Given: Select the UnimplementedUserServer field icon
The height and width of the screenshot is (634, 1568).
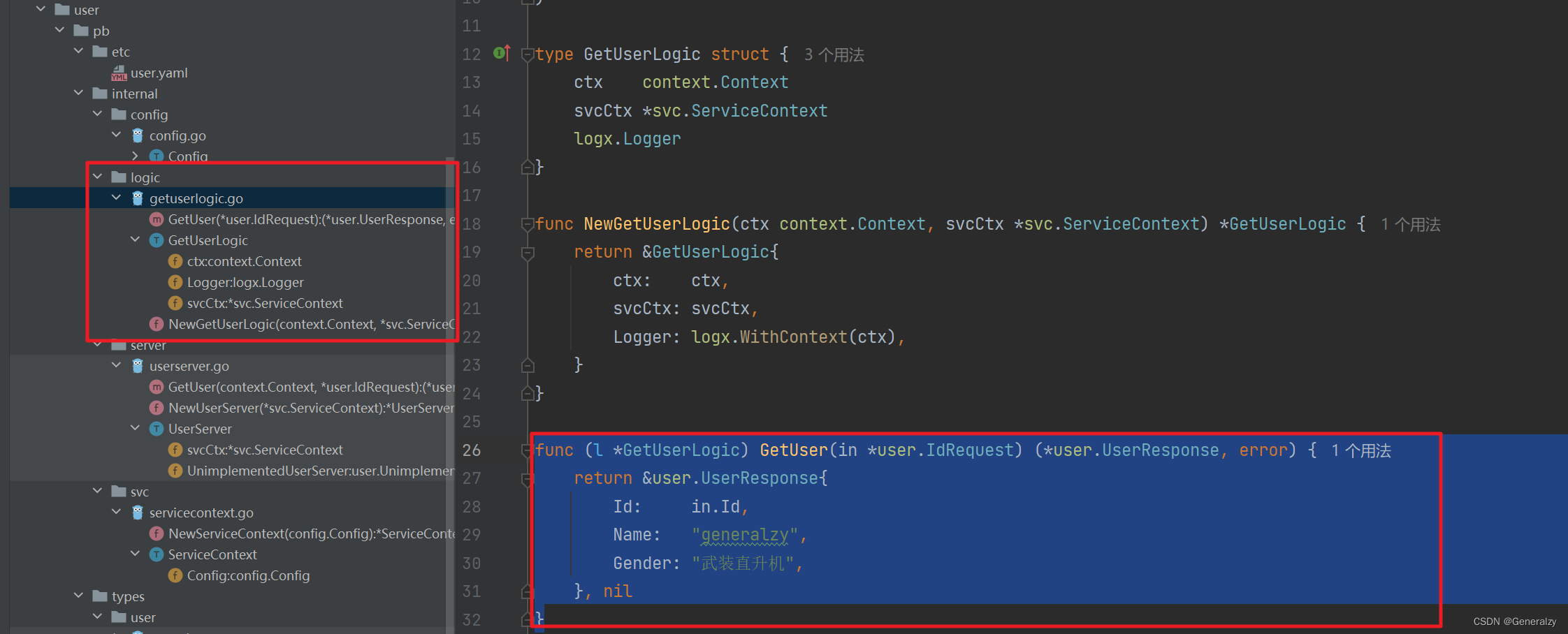Looking at the screenshot, I should tap(175, 471).
